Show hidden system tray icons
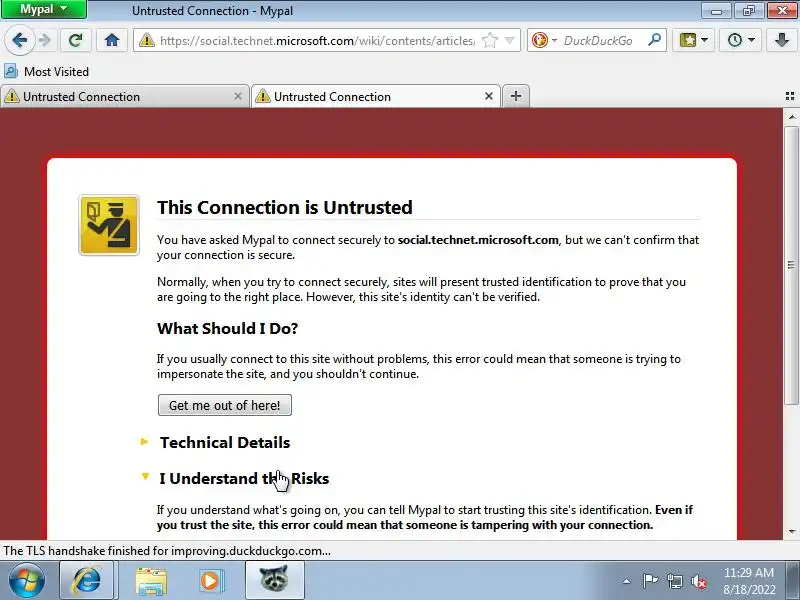This screenshot has width=800, height=600. (x=627, y=581)
